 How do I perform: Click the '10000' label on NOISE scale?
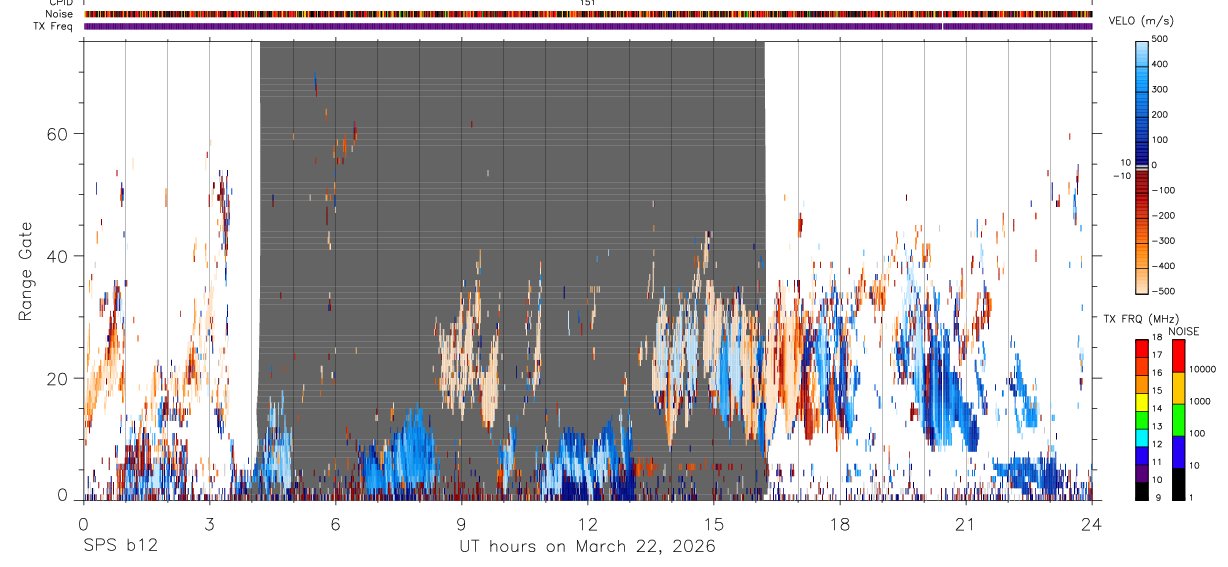tap(1205, 370)
